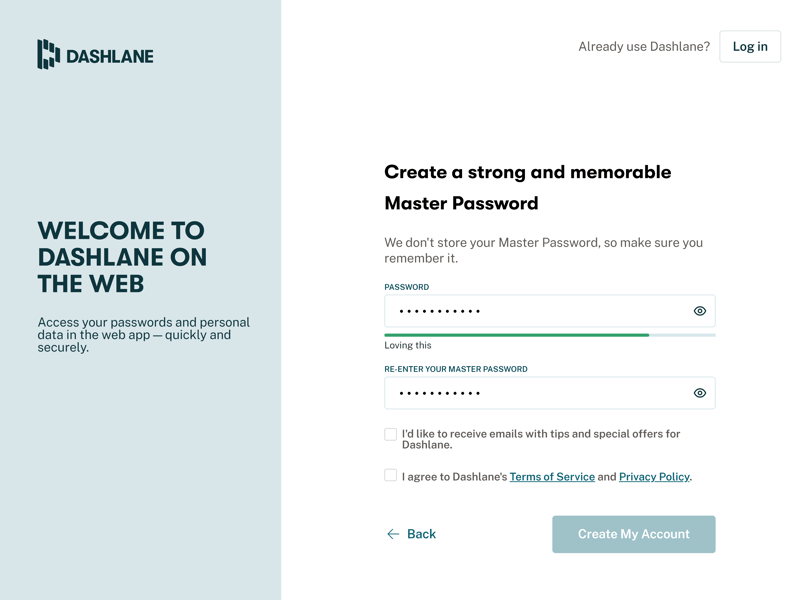Viewport: 800px width, 600px height.
Task: Enable the tips and special offers emails checkbox
Action: tap(391, 434)
